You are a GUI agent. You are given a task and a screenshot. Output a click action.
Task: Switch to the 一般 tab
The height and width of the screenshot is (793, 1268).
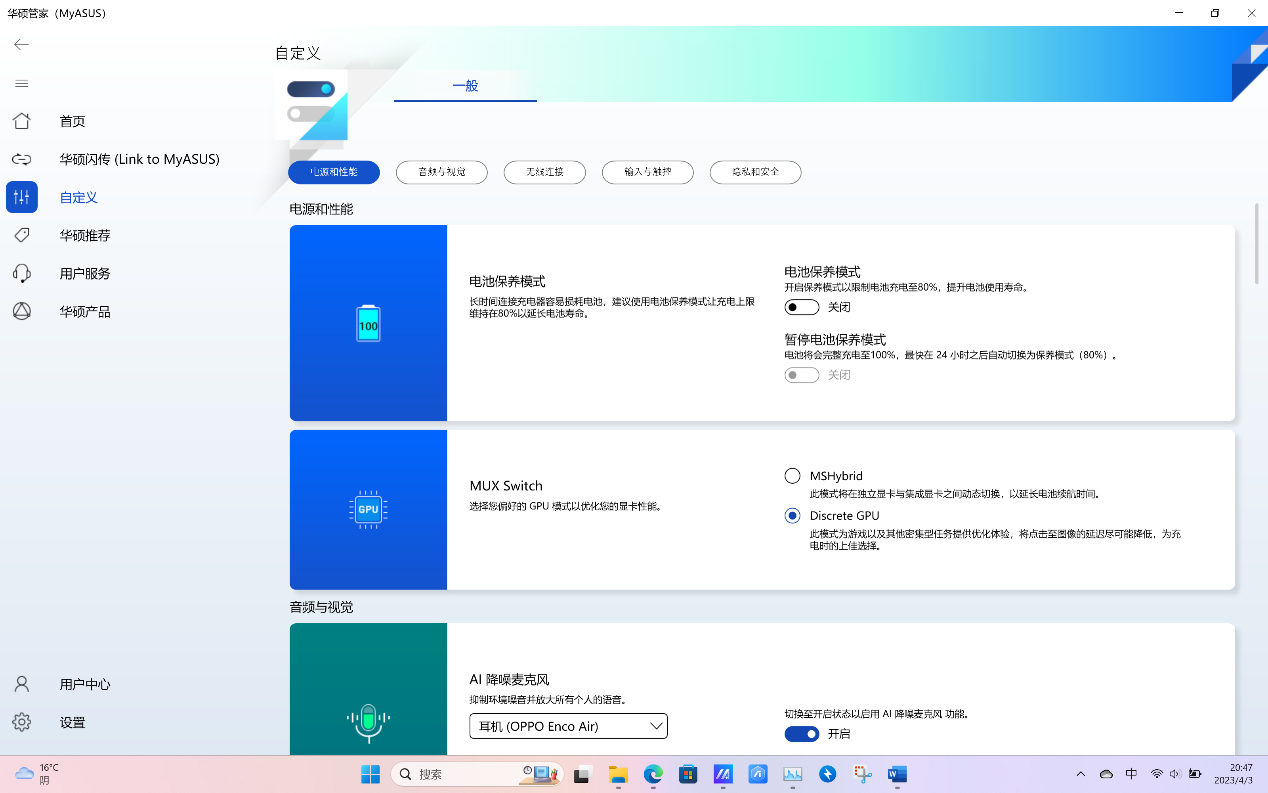[x=465, y=86]
